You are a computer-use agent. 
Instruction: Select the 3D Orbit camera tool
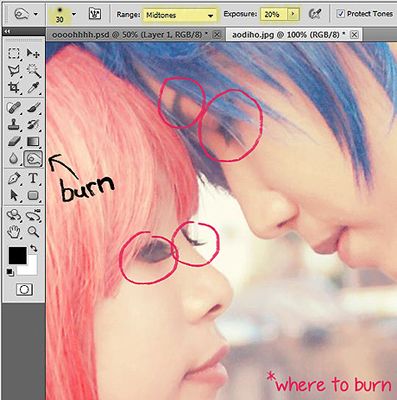33,215
